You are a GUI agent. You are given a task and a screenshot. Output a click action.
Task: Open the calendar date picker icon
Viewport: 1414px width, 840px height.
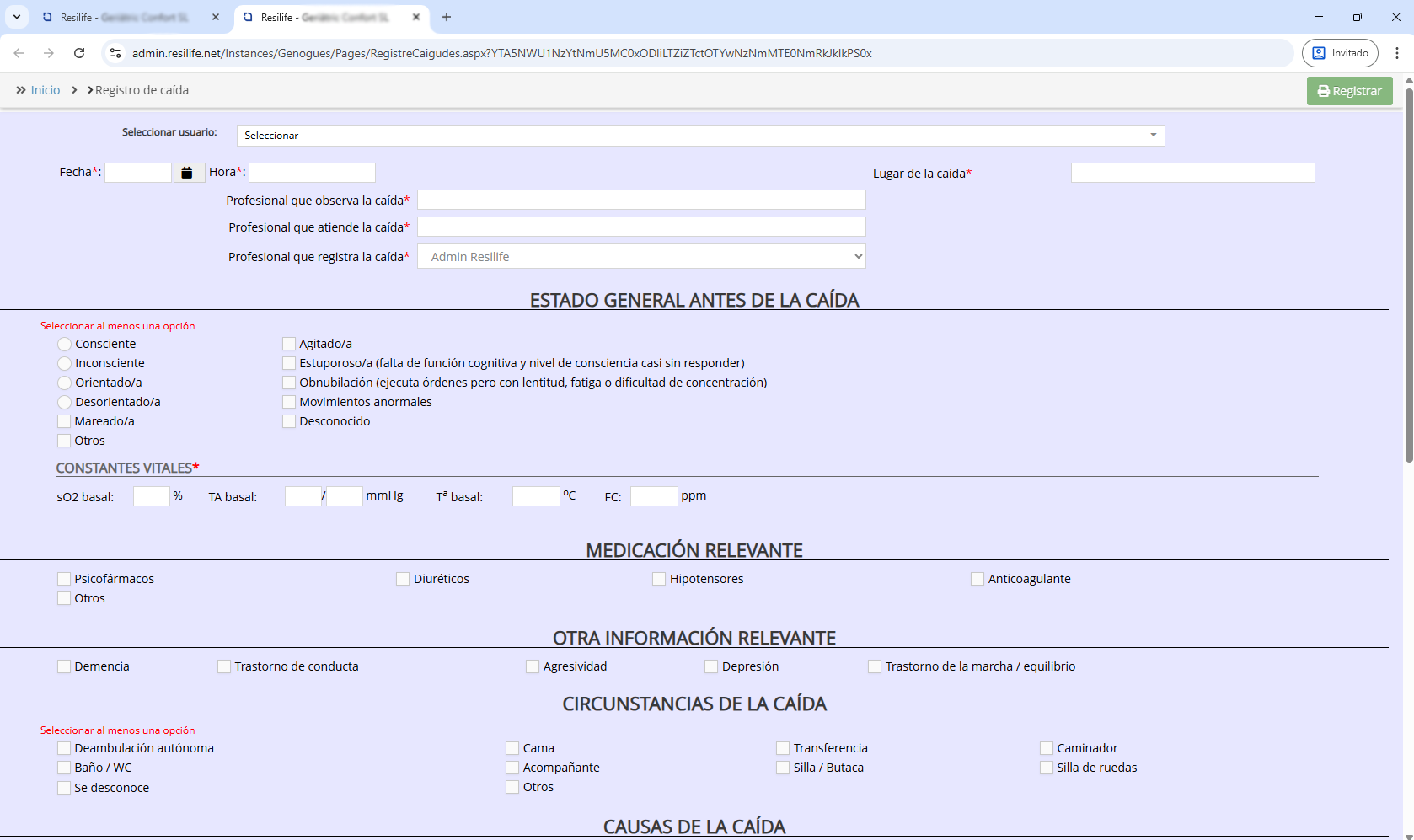(187, 173)
